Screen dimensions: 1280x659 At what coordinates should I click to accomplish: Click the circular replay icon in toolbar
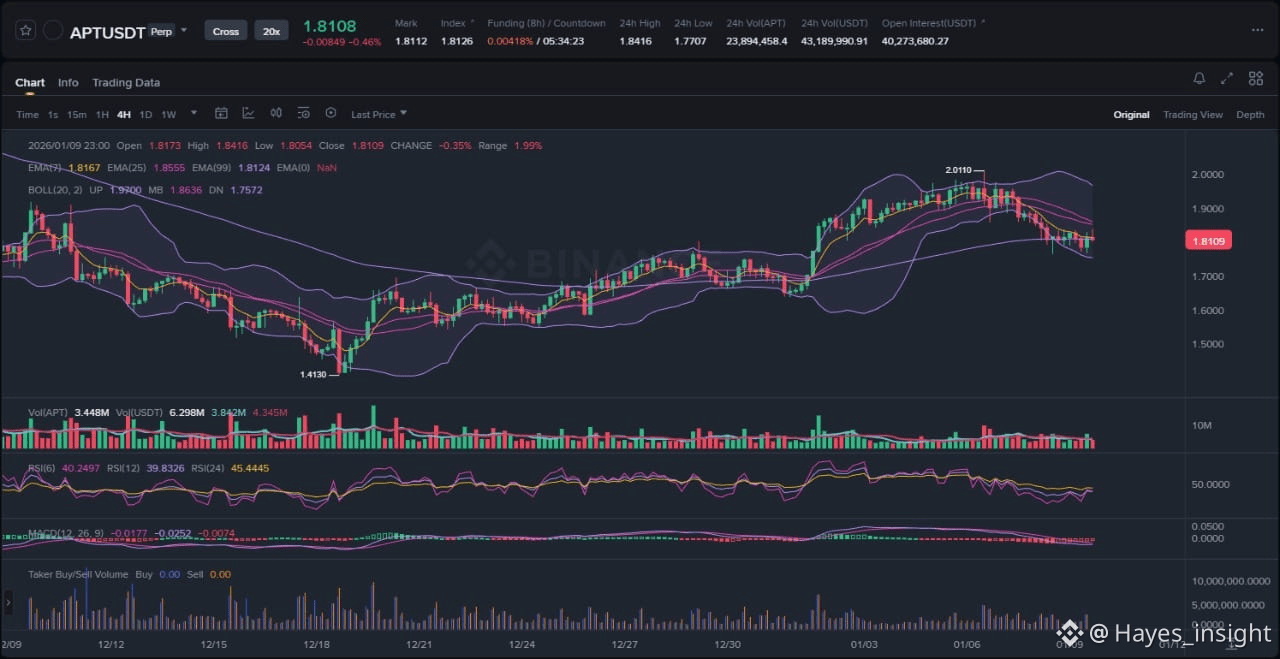click(x=331, y=114)
